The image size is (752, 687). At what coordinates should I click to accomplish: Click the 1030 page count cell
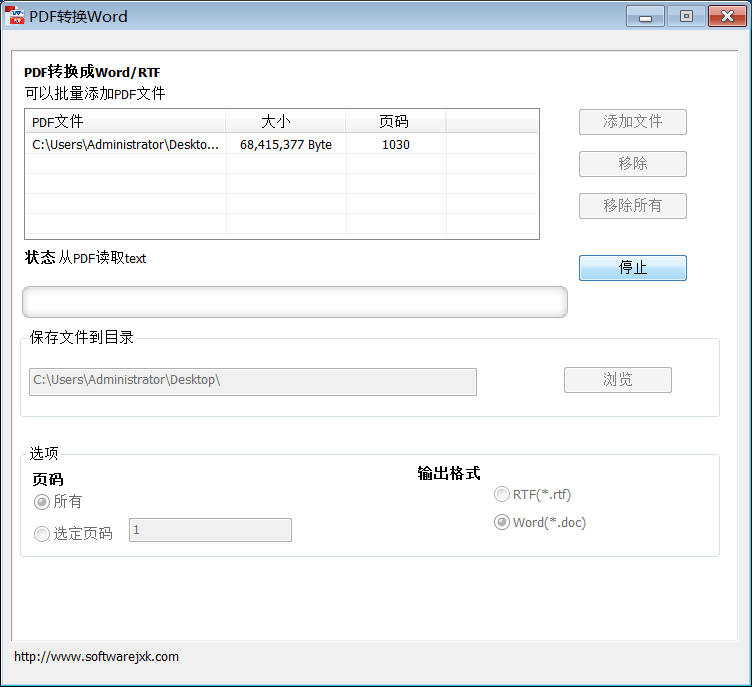(396, 144)
